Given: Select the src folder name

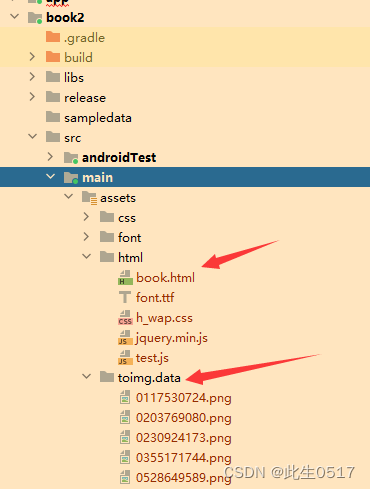Looking at the screenshot, I should [x=73, y=138].
